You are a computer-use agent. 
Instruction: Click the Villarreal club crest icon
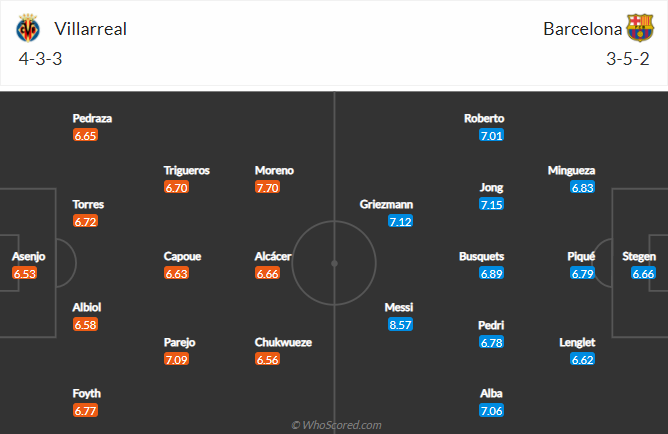pos(28,28)
